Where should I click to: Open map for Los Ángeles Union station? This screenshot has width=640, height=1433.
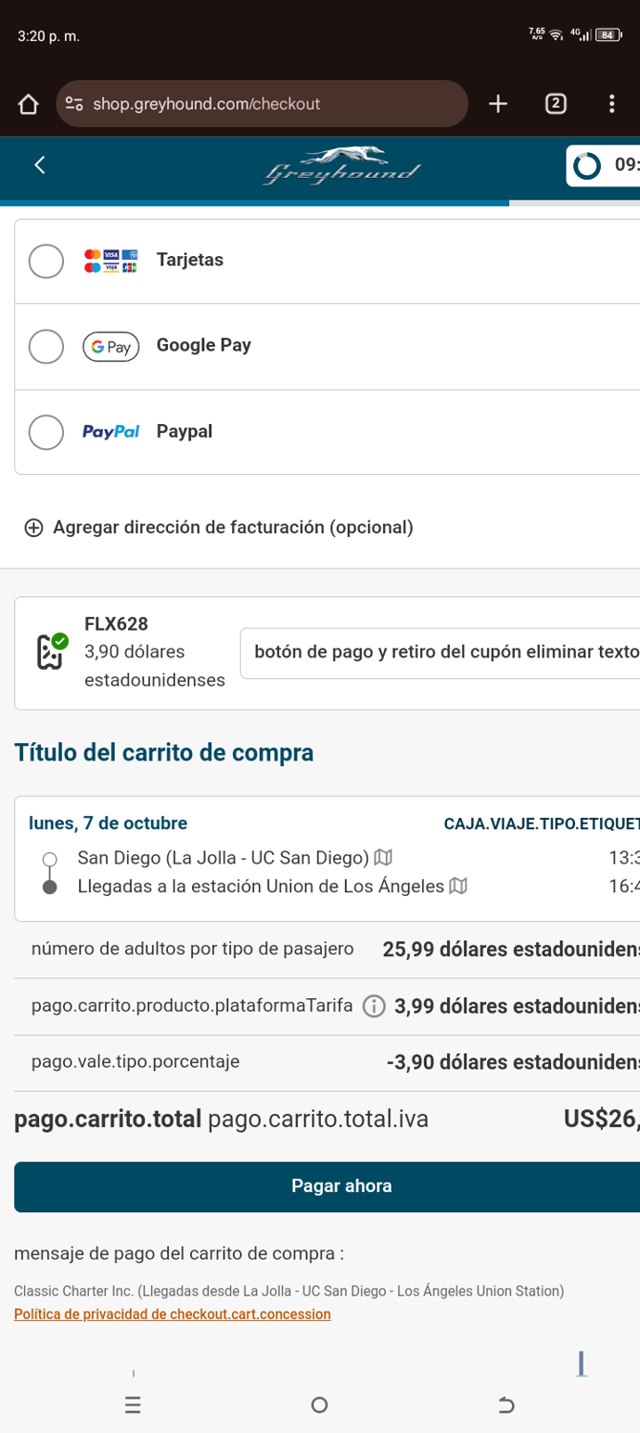(x=458, y=886)
